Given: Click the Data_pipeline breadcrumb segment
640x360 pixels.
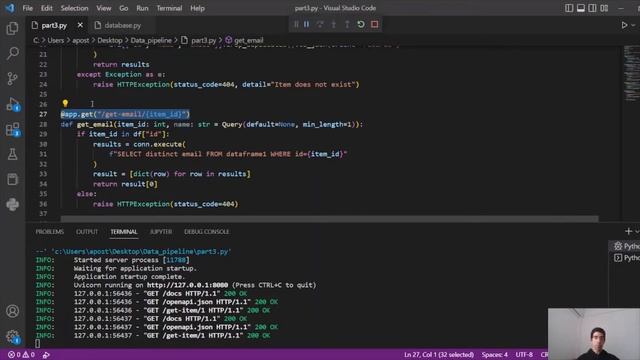Looking at the screenshot, I should 151,40.
